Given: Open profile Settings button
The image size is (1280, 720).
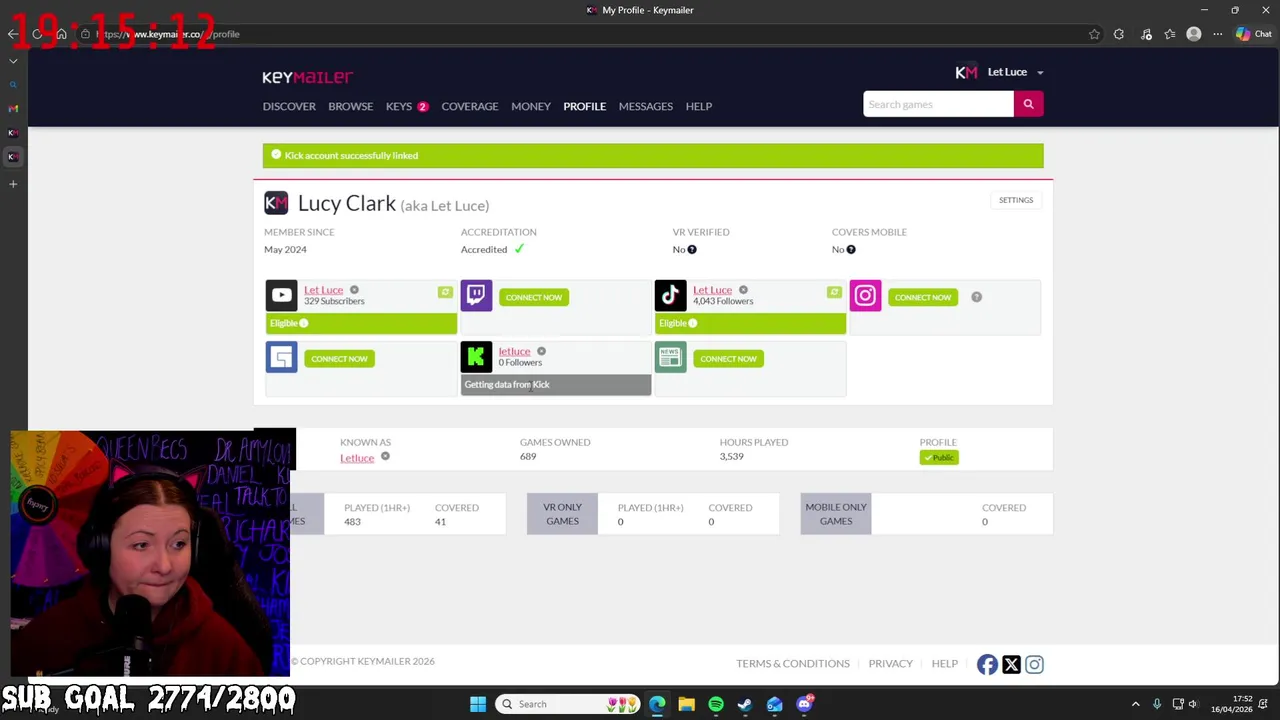Looking at the screenshot, I should pos(1015,200).
